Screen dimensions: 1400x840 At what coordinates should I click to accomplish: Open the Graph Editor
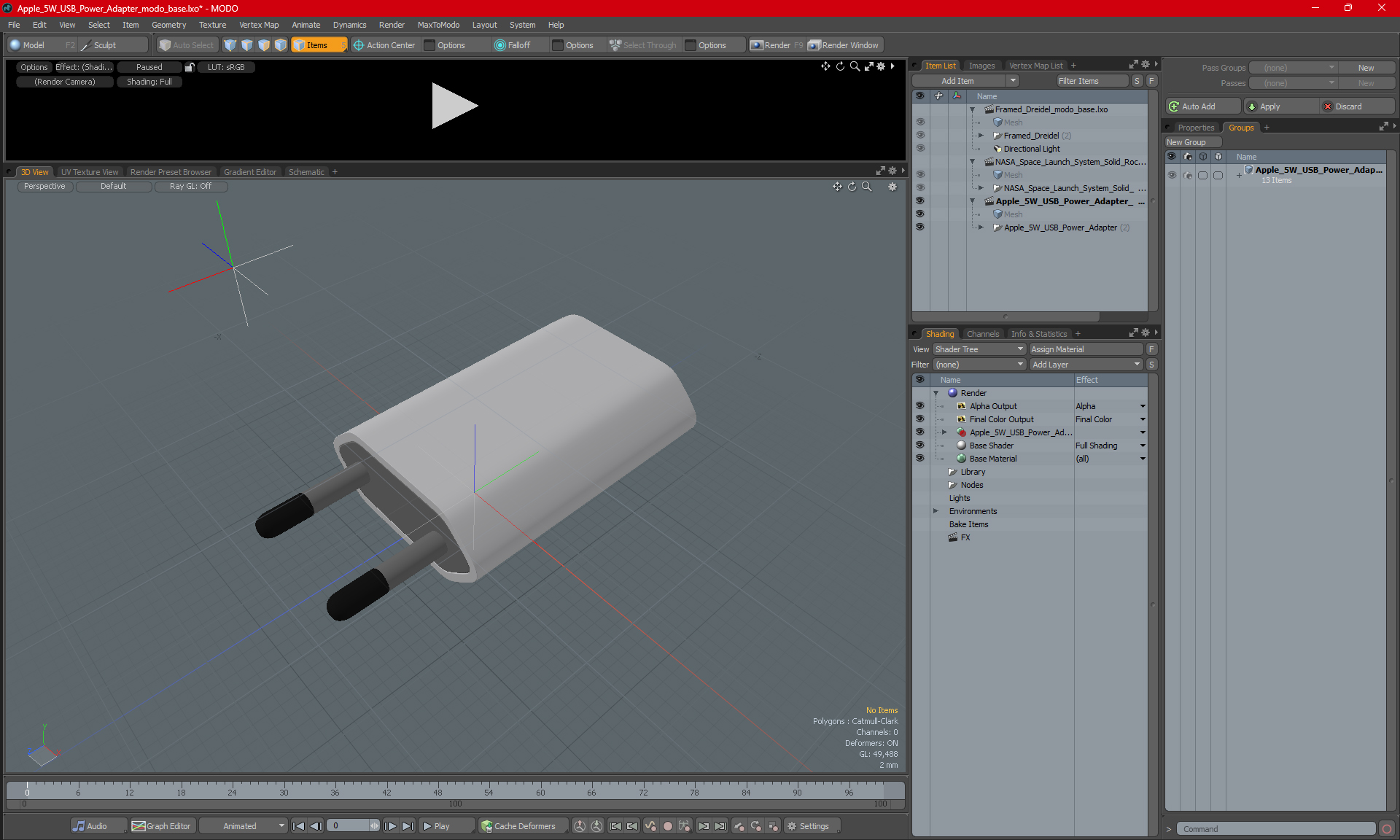click(161, 826)
